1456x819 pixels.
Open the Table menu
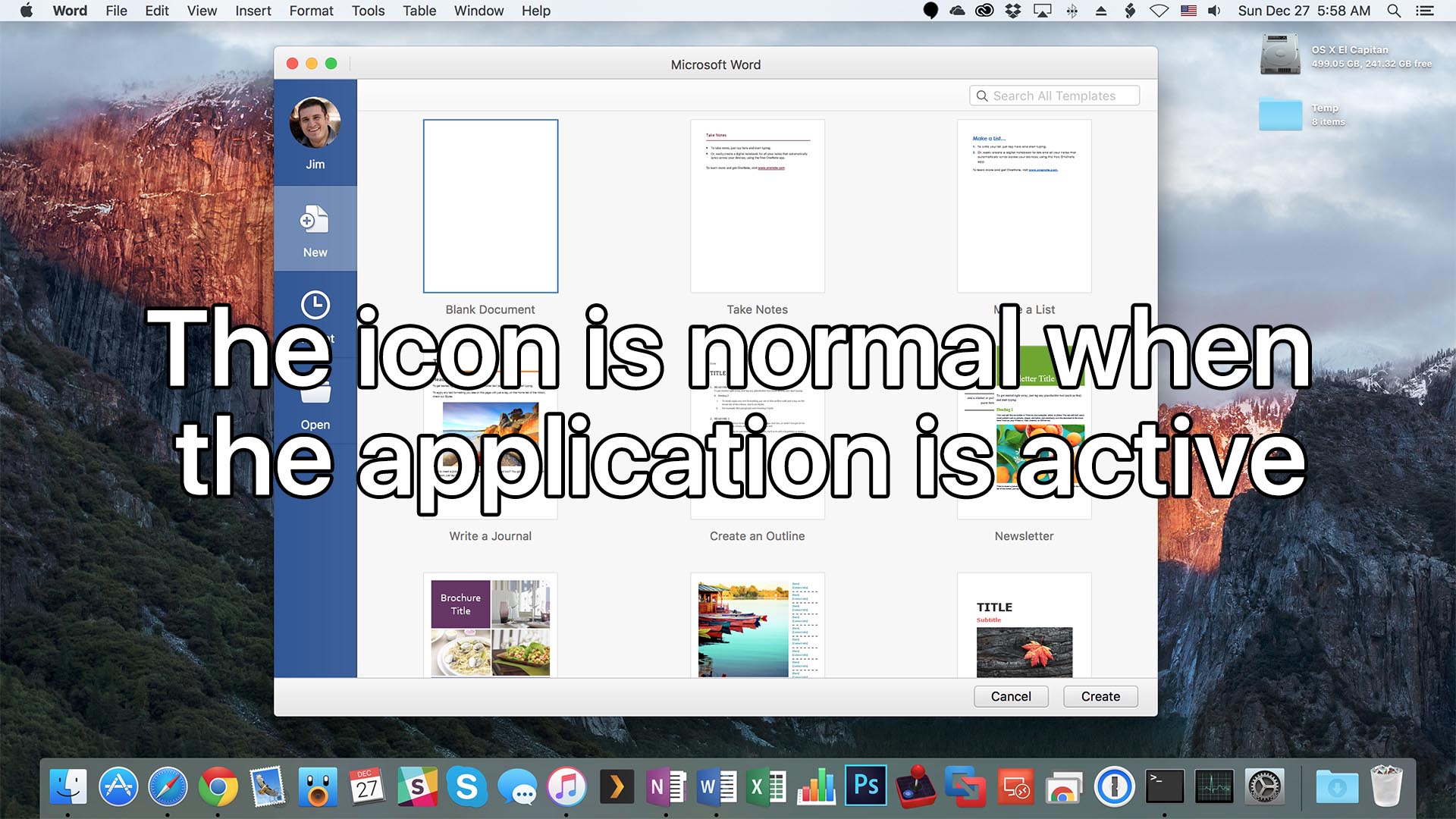(419, 11)
